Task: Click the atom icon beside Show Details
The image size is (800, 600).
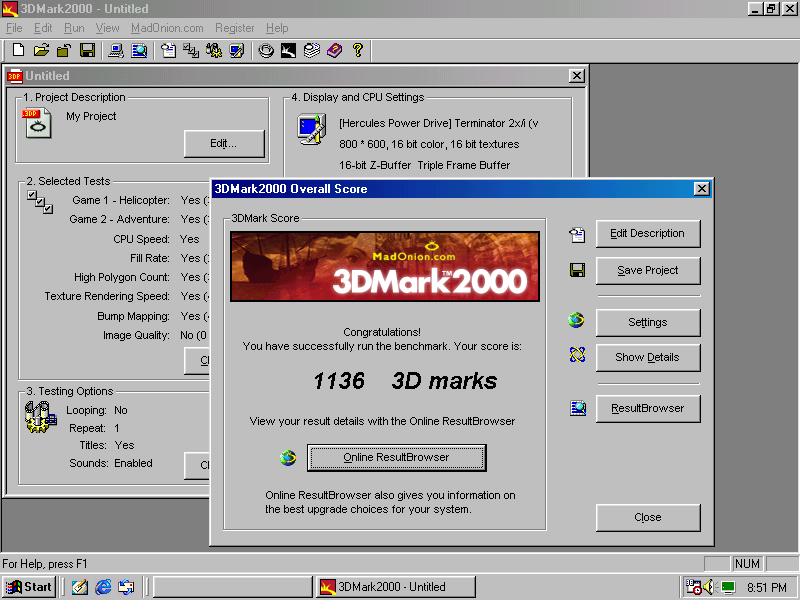Action: pos(577,355)
